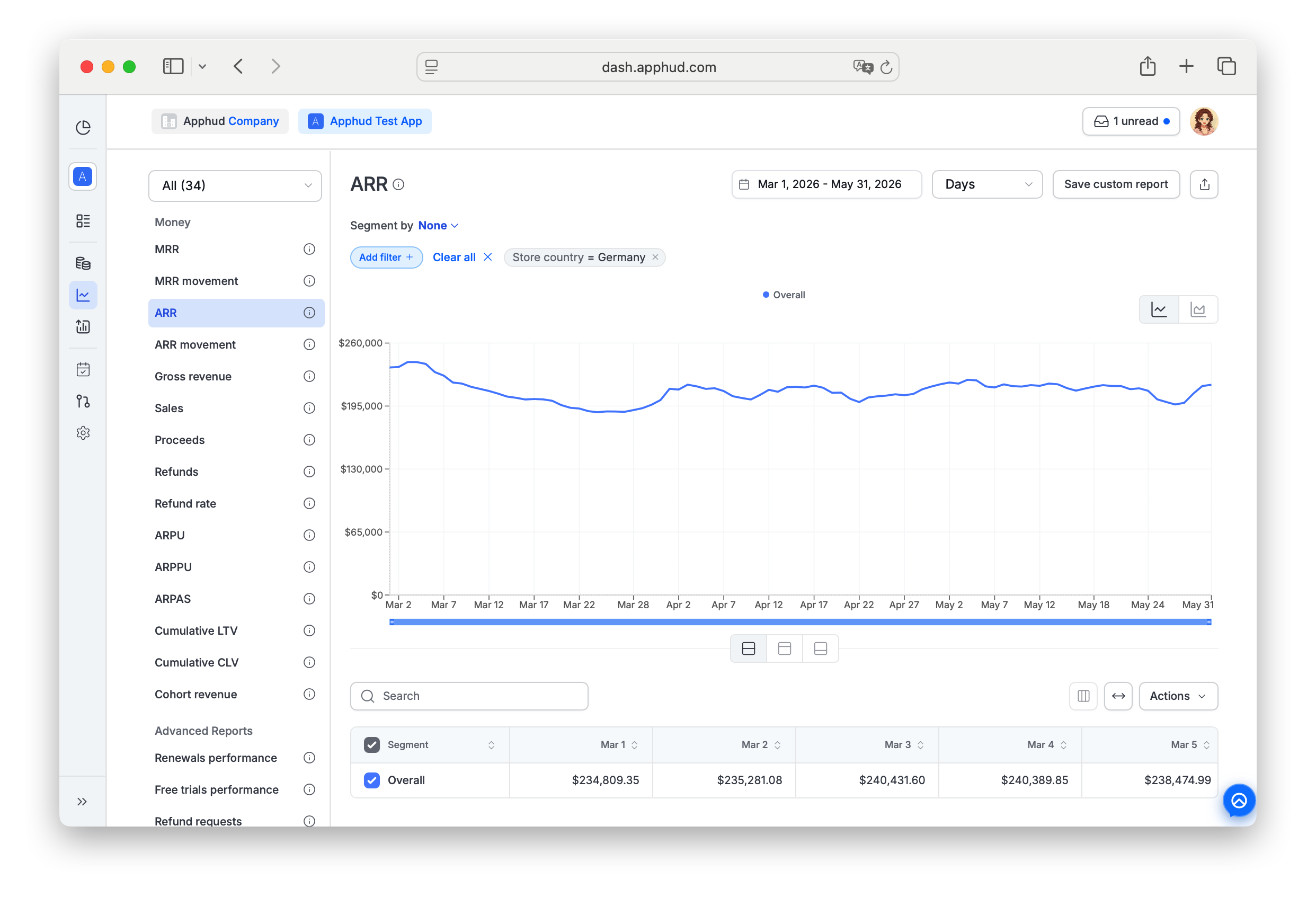
Task: Reload the page in Safari
Action: pos(886,67)
